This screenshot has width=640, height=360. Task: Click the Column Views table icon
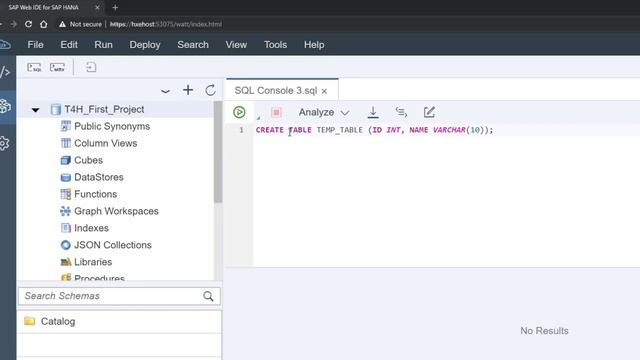pos(65,143)
